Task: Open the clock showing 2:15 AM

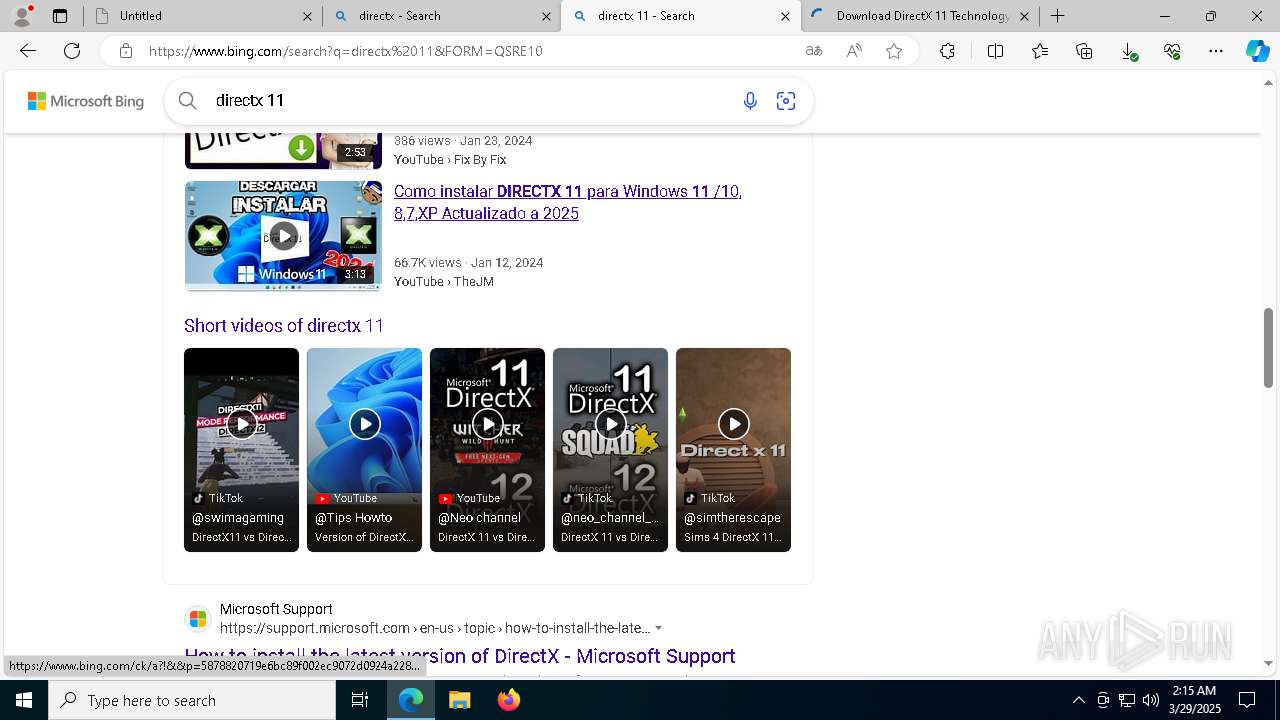Action: [x=1194, y=700]
